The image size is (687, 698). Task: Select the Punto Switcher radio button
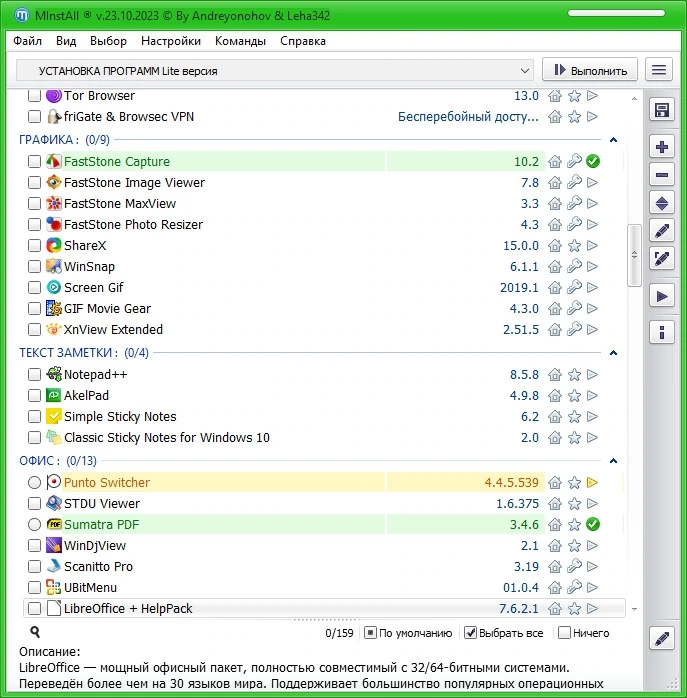tap(34, 483)
